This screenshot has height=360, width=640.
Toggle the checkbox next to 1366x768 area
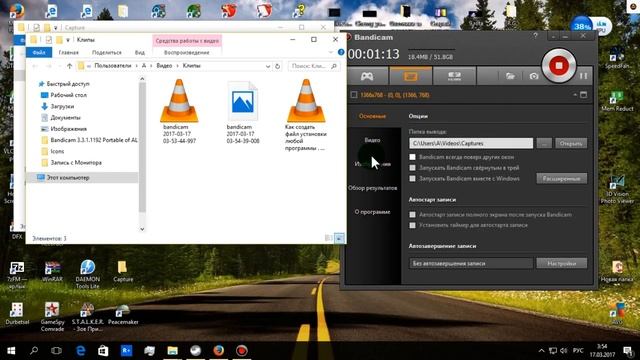(354, 95)
